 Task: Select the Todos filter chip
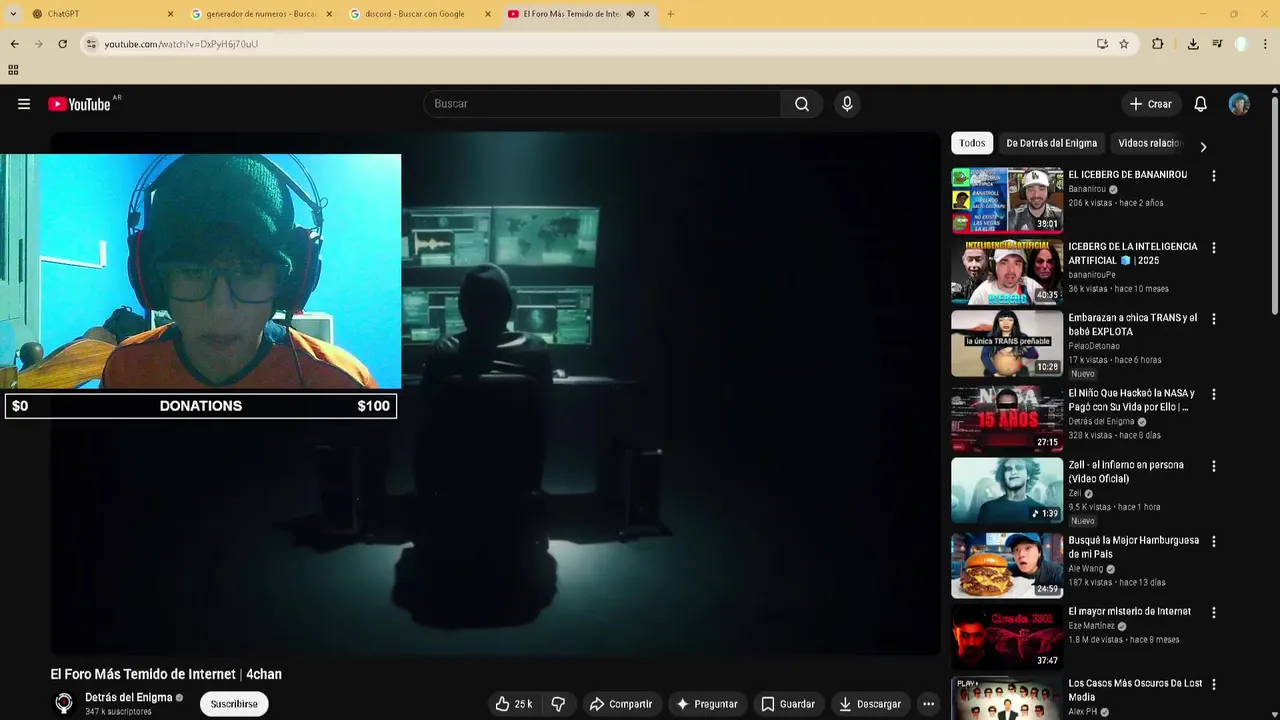point(972,143)
